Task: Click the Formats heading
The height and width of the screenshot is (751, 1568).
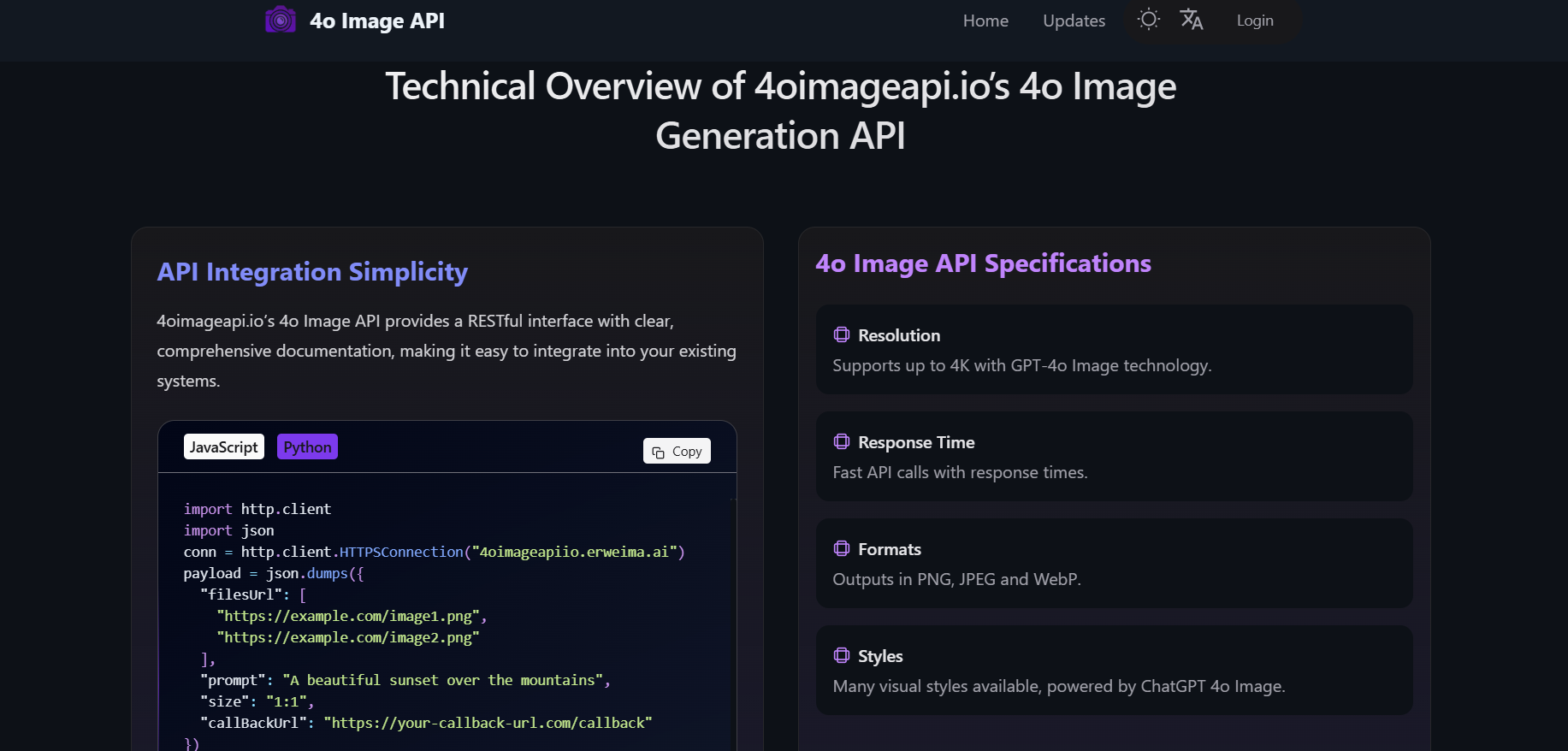Action: (x=890, y=549)
